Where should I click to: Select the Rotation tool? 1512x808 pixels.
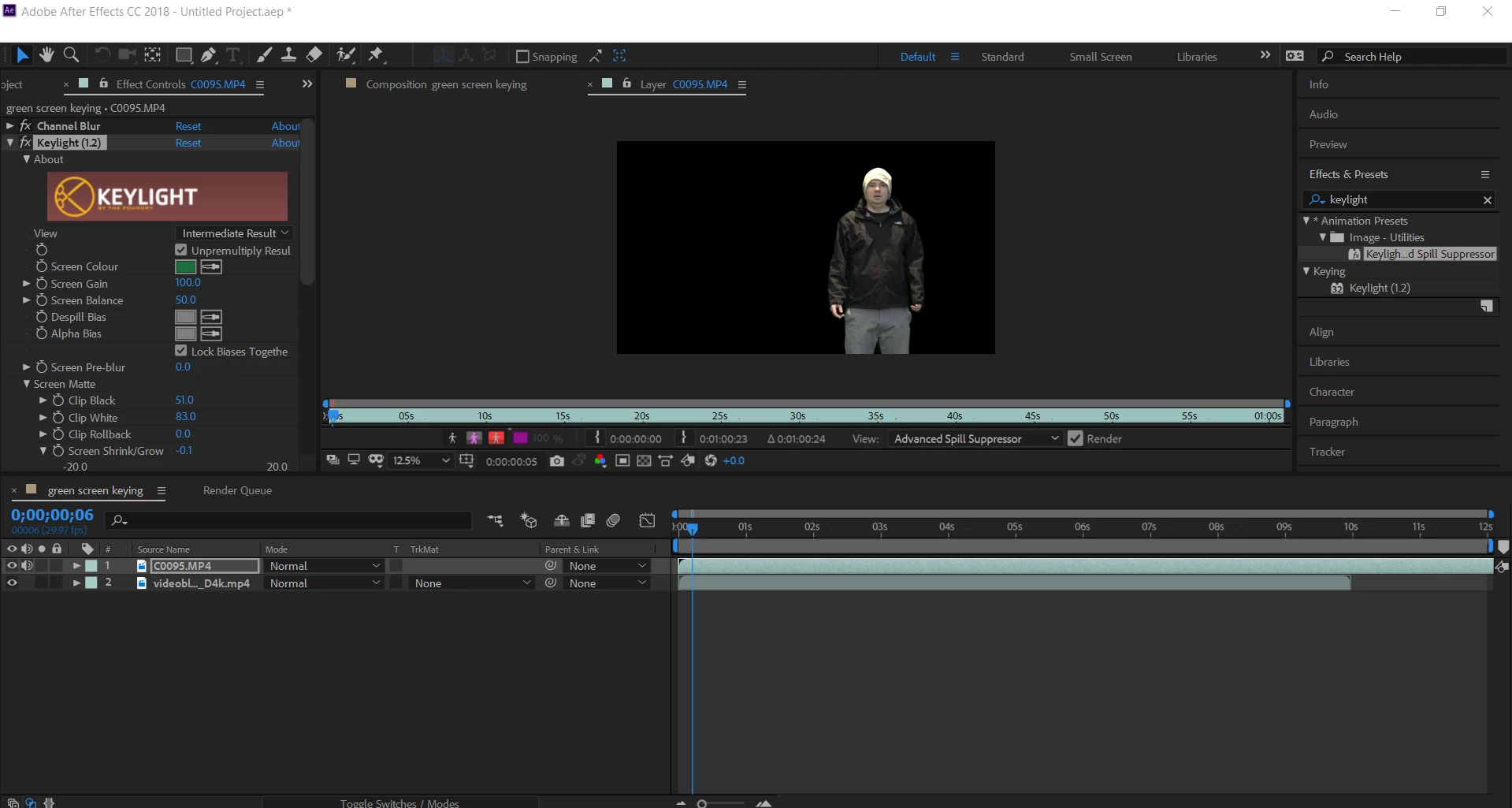tap(102, 55)
